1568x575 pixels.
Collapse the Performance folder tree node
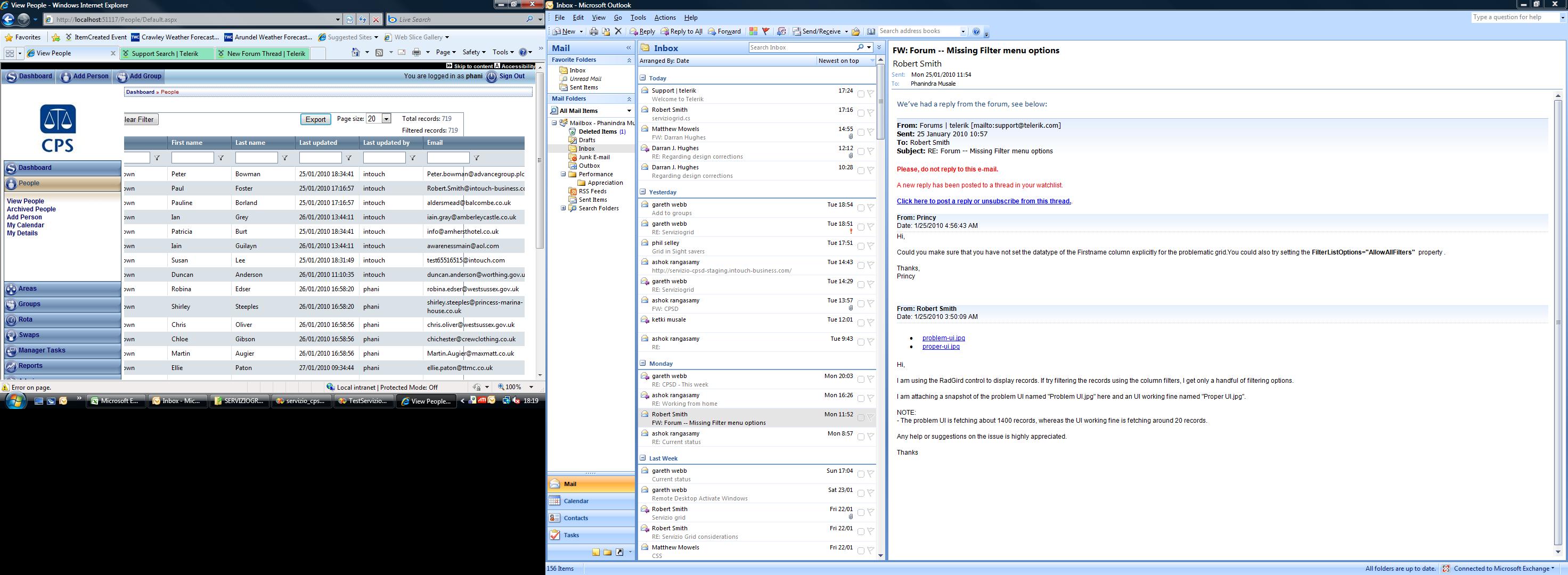tap(563, 174)
